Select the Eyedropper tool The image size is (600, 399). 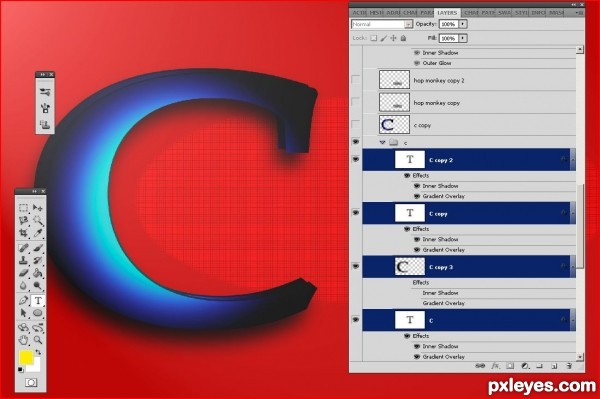(38, 233)
